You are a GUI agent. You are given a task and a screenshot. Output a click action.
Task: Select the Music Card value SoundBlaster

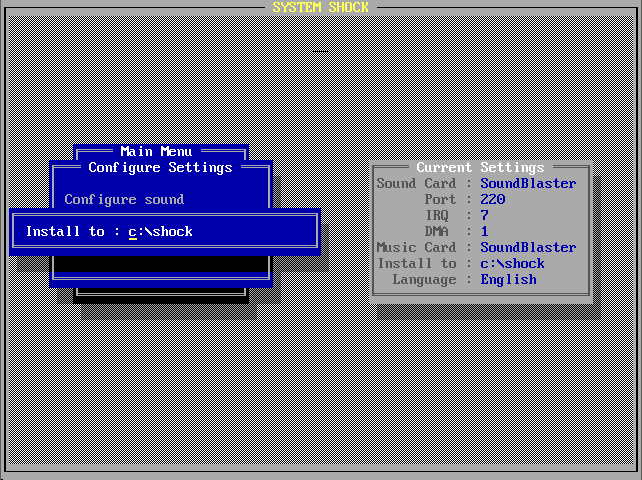[x=528, y=247]
